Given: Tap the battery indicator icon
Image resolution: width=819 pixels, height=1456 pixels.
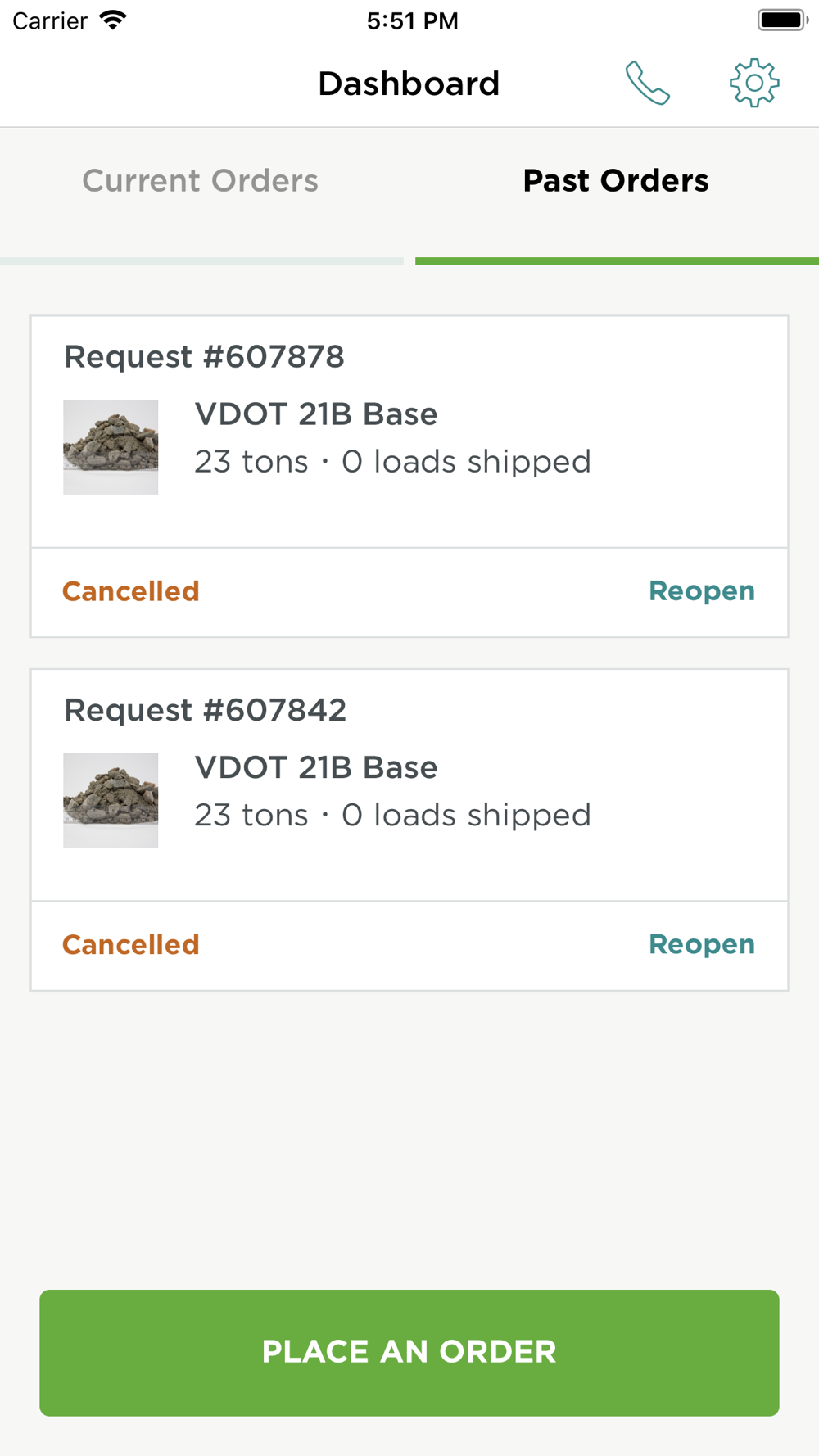Looking at the screenshot, I should [x=783, y=20].
